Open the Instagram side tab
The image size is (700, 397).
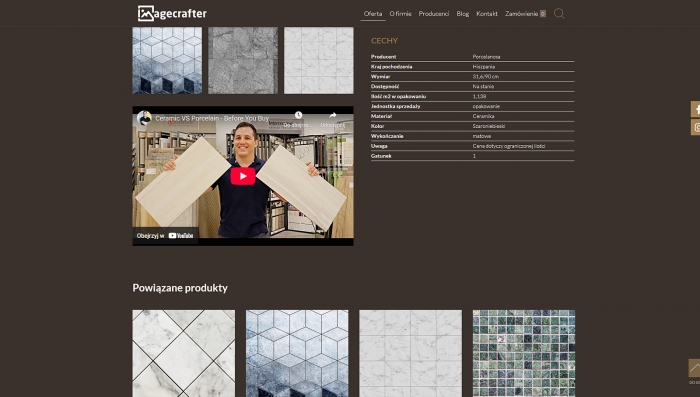coord(696,127)
